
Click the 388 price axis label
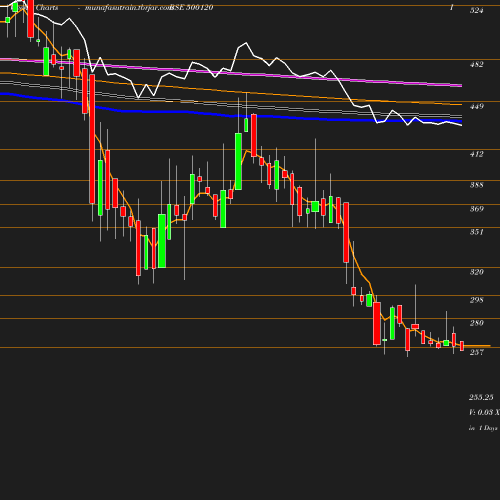(476, 185)
